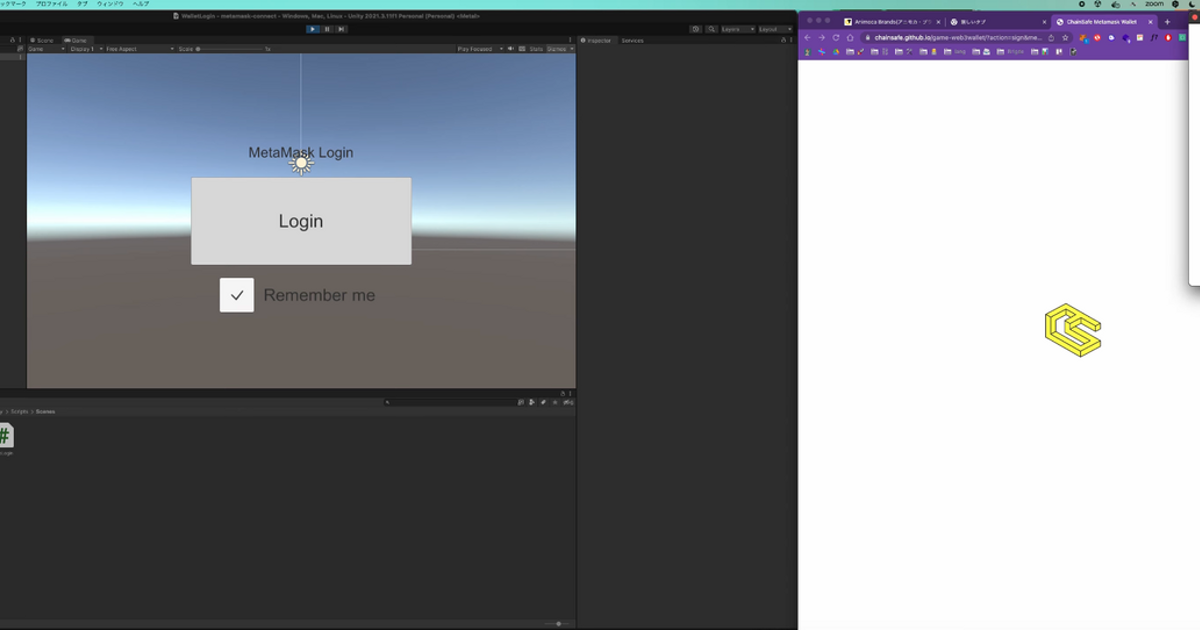The width and height of the screenshot is (1200, 630).
Task: Open the Layers dropdown in Unity
Action: coord(737,29)
